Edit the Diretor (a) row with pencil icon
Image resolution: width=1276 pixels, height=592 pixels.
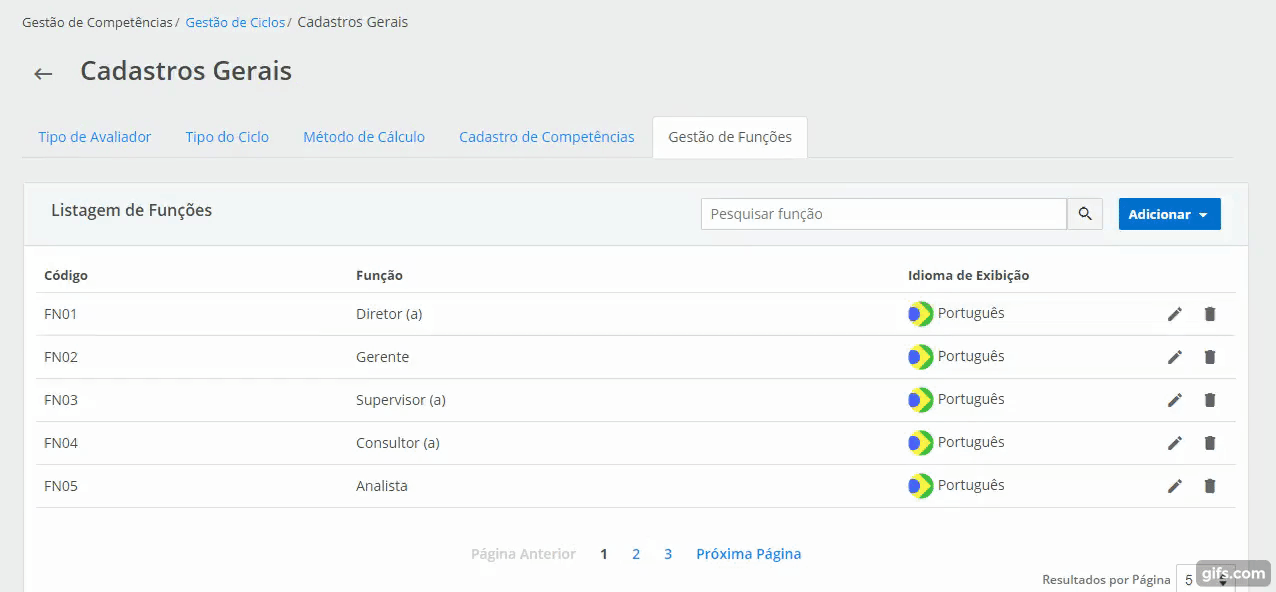[x=1175, y=314]
